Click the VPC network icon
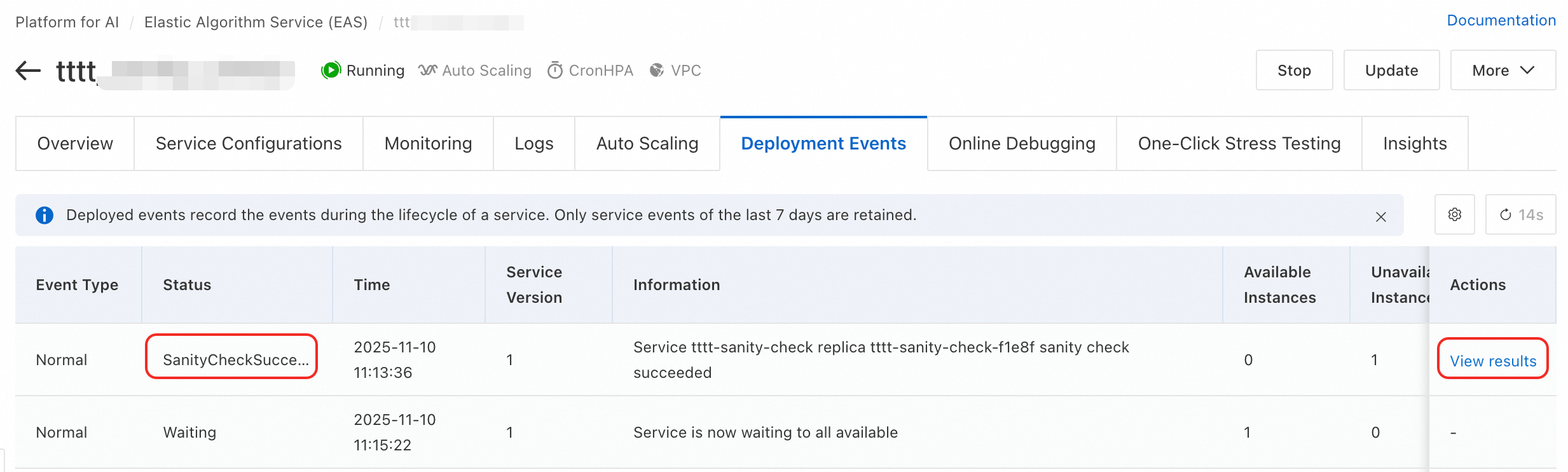Screen dimensions: 1568x472 click(657, 70)
